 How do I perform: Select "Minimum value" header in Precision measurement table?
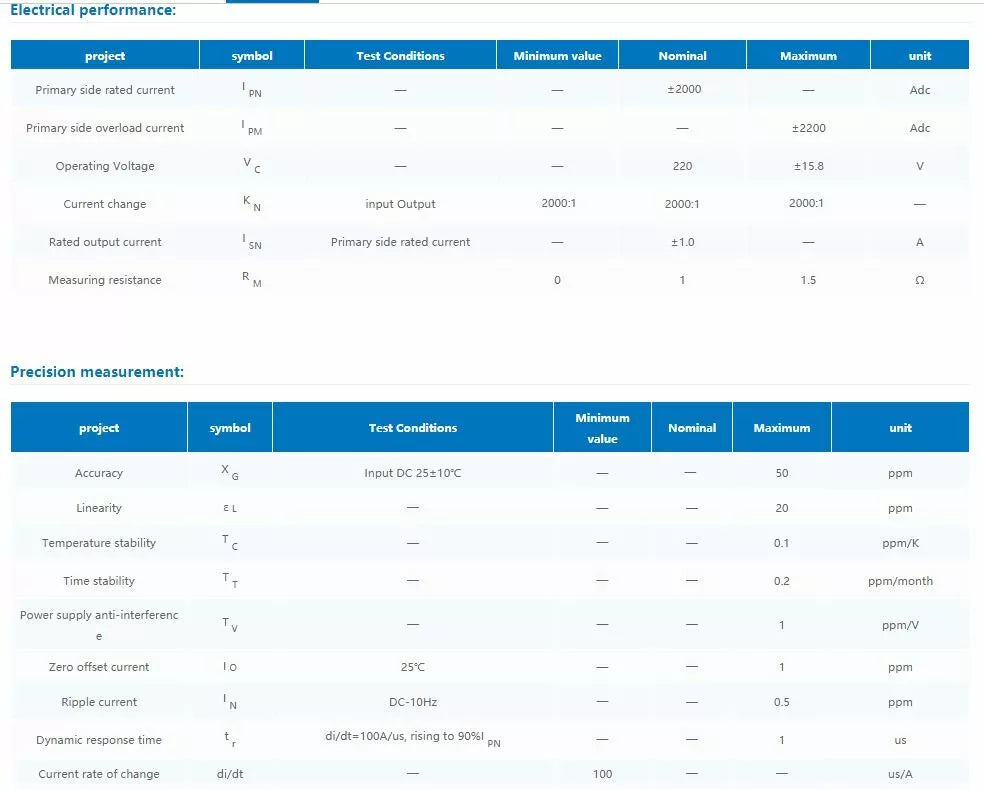(602, 428)
